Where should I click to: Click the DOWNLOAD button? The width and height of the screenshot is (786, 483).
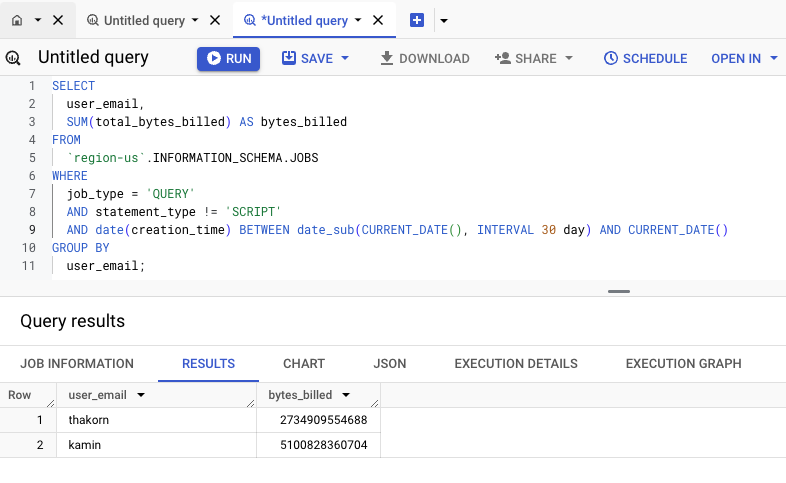[x=425, y=59]
